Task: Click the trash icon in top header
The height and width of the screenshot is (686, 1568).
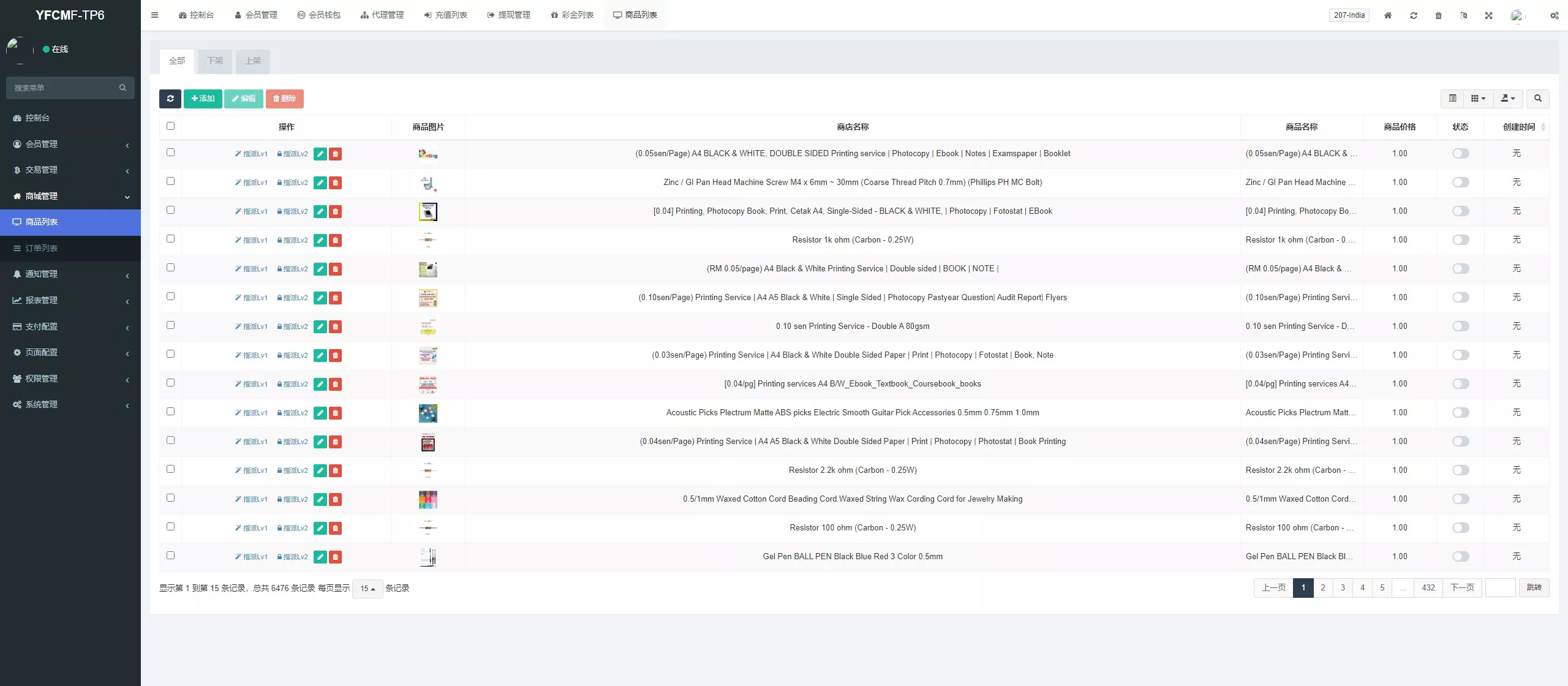Action: [x=1438, y=15]
